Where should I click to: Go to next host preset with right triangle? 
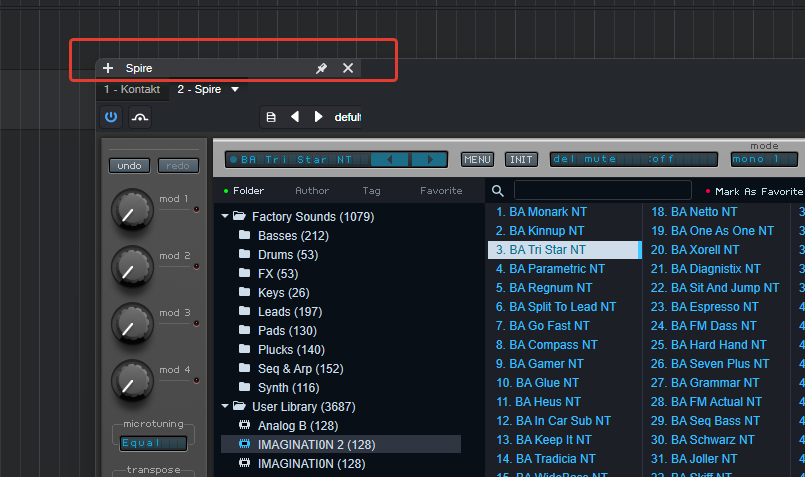(318, 117)
